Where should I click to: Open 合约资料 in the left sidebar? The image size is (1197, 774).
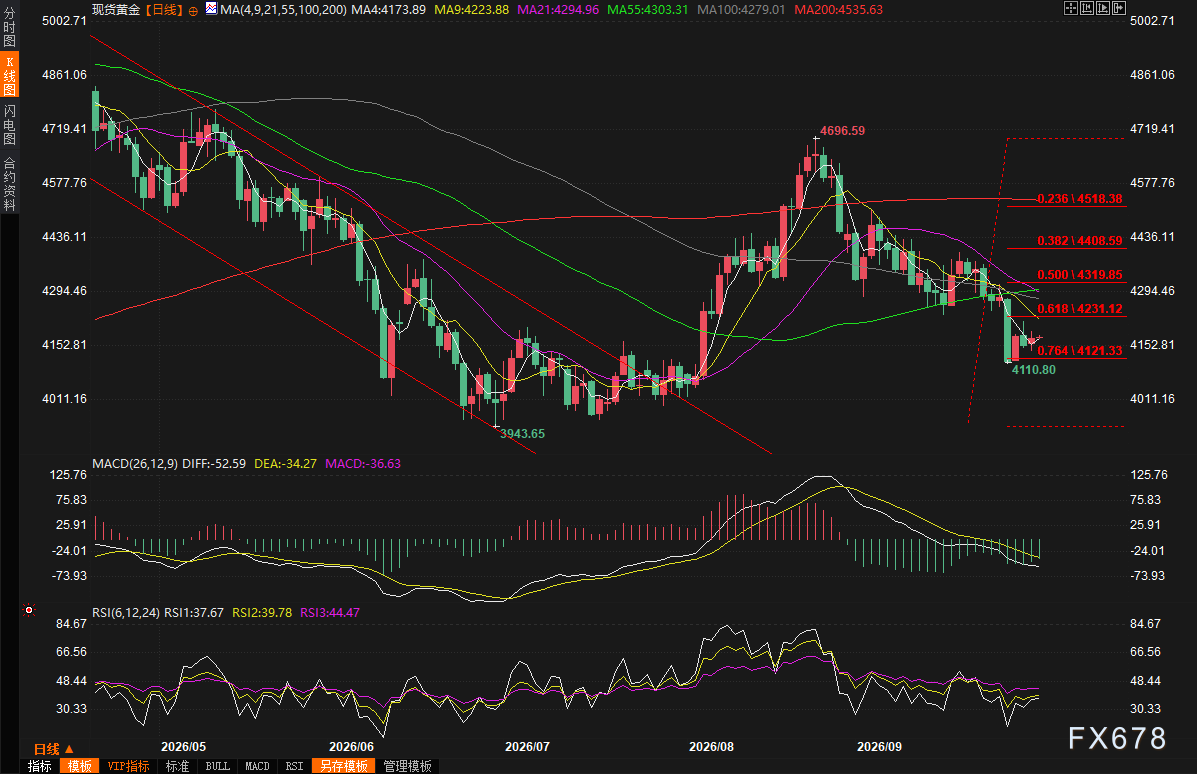(x=9, y=184)
